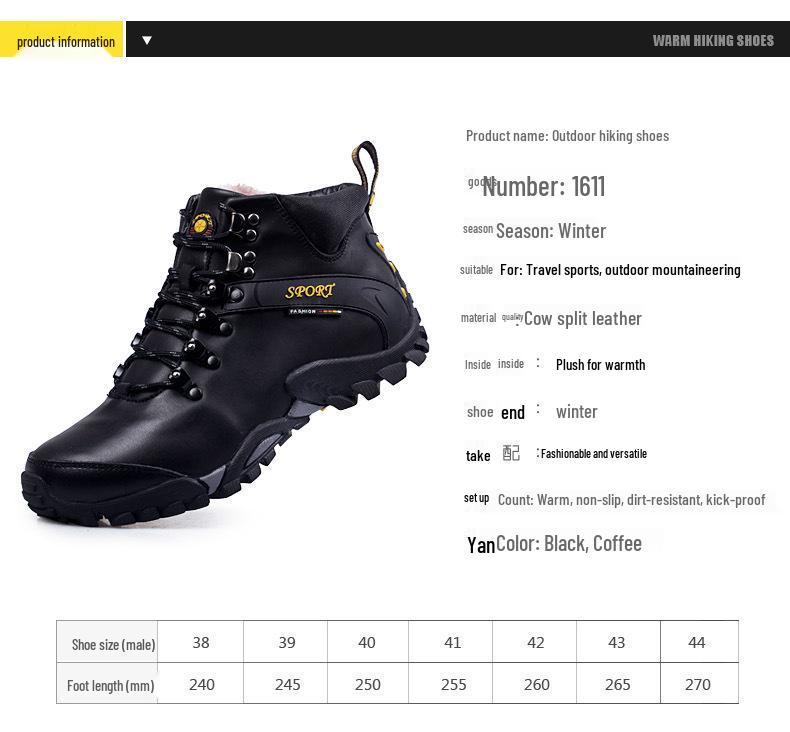
Task: Click the yellow SPORT logo on boot
Action: 310,291
